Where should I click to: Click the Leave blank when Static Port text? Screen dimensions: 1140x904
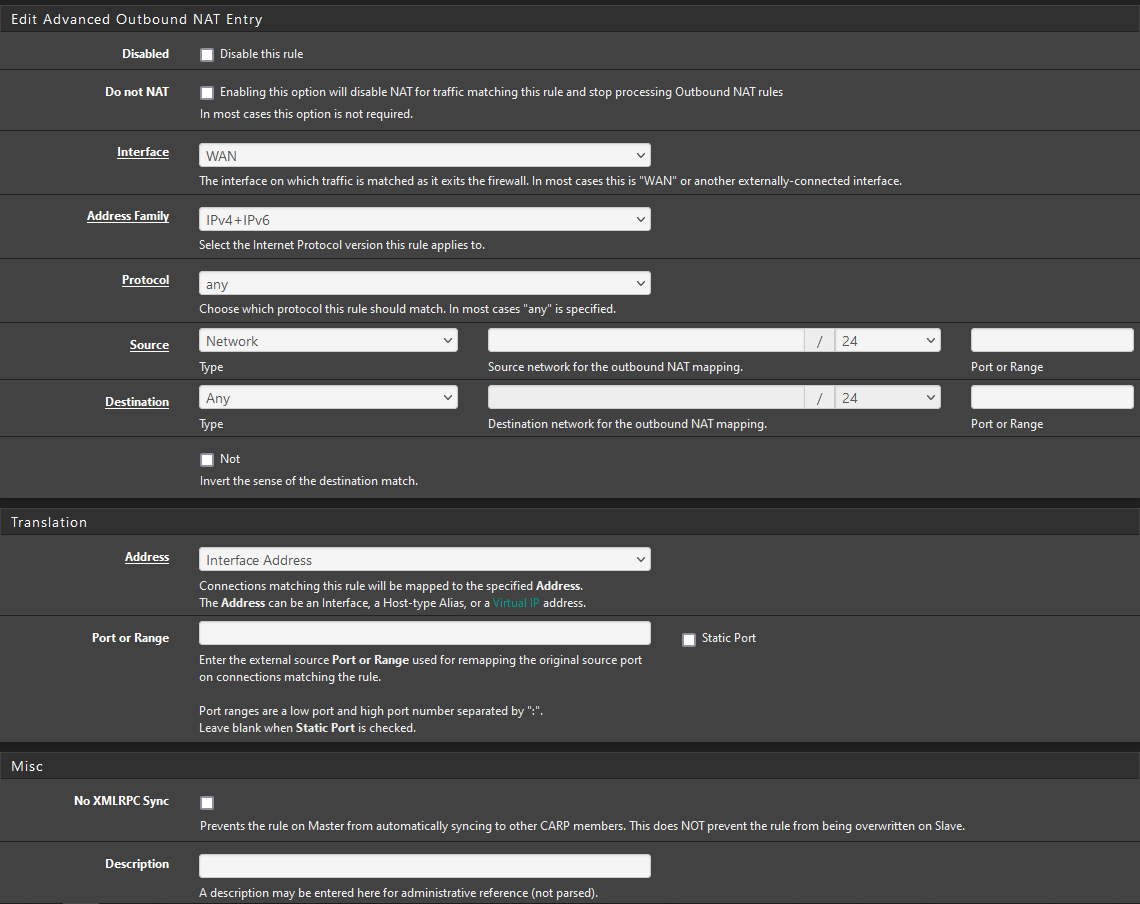(x=308, y=728)
